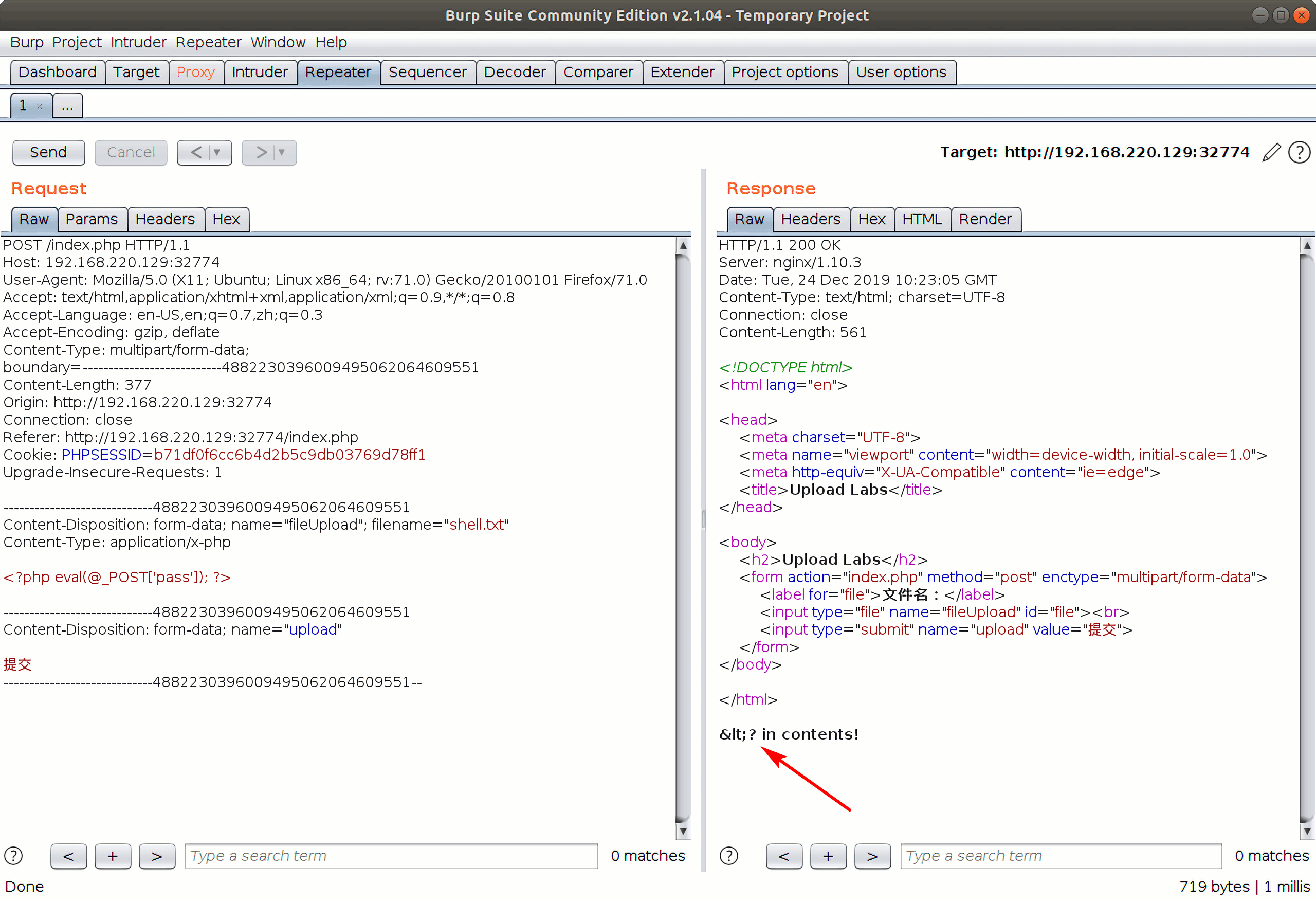
Task: Close Repeater tab 1 with the x
Action: (x=40, y=106)
